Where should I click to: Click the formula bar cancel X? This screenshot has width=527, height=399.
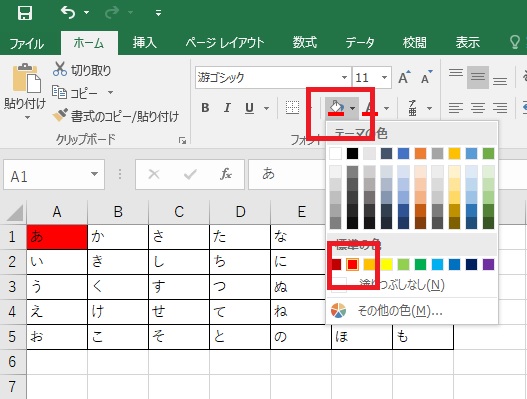pos(154,174)
